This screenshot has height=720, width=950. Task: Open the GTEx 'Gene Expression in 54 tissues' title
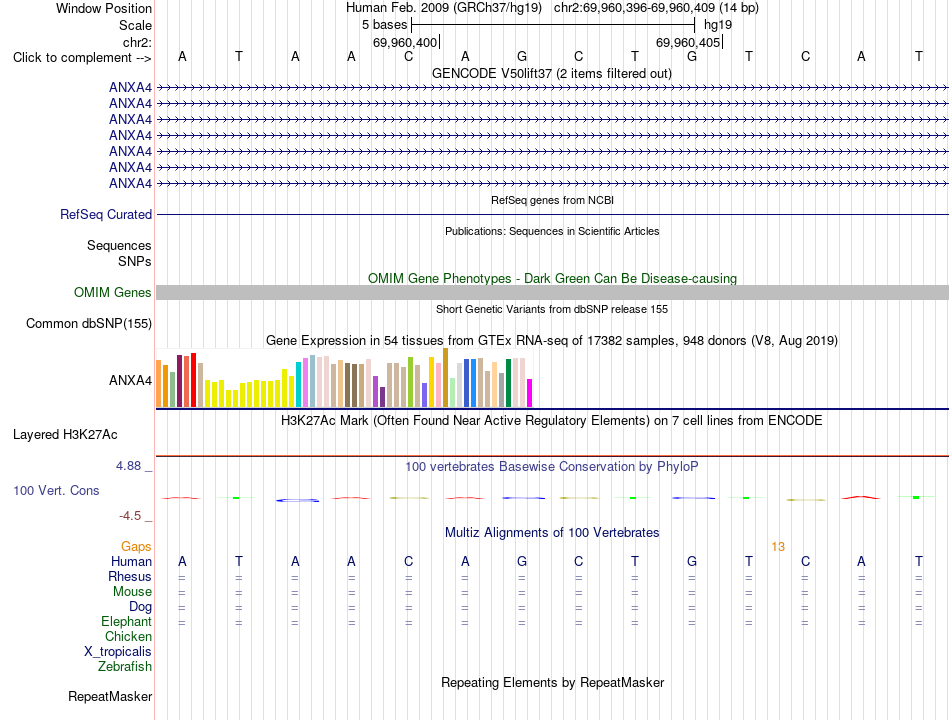click(x=552, y=341)
